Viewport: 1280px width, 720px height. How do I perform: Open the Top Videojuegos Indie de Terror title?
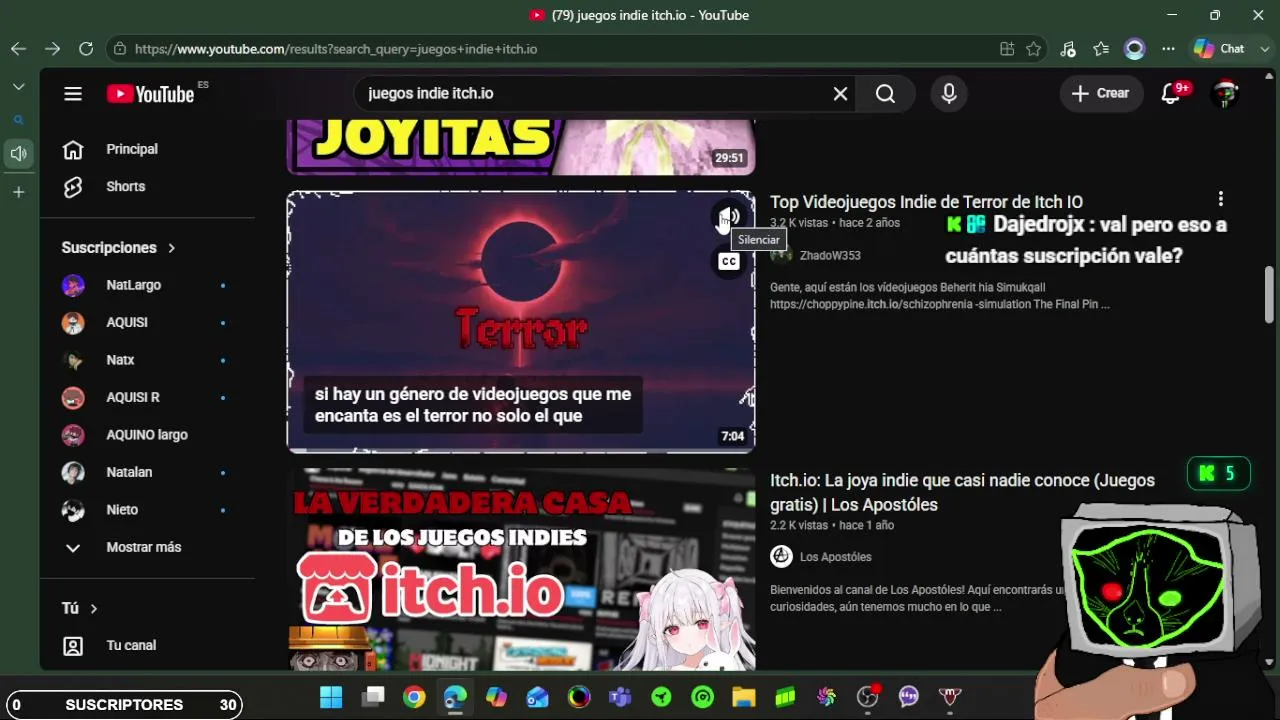(x=926, y=202)
